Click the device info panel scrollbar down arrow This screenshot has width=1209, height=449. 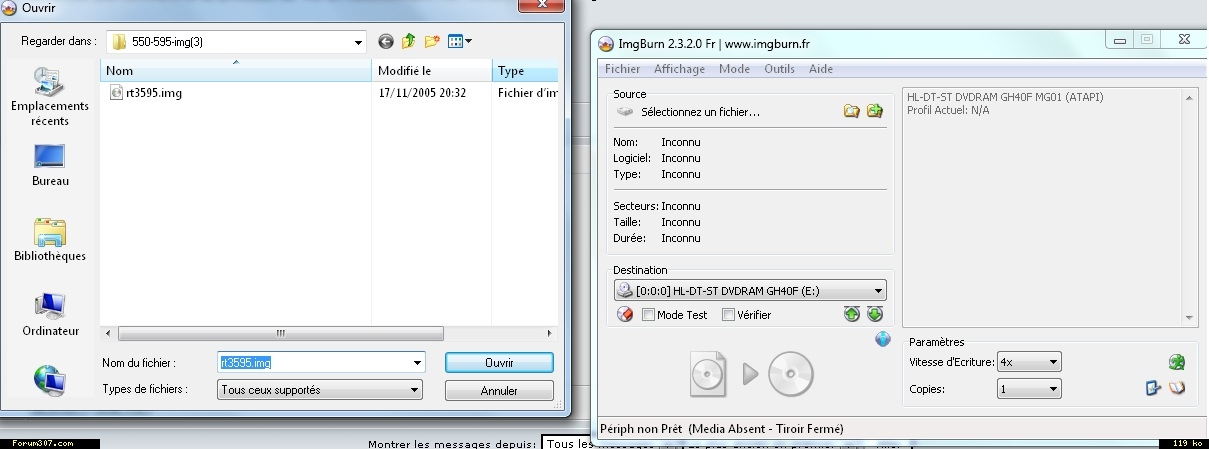[x=1190, y=316]
